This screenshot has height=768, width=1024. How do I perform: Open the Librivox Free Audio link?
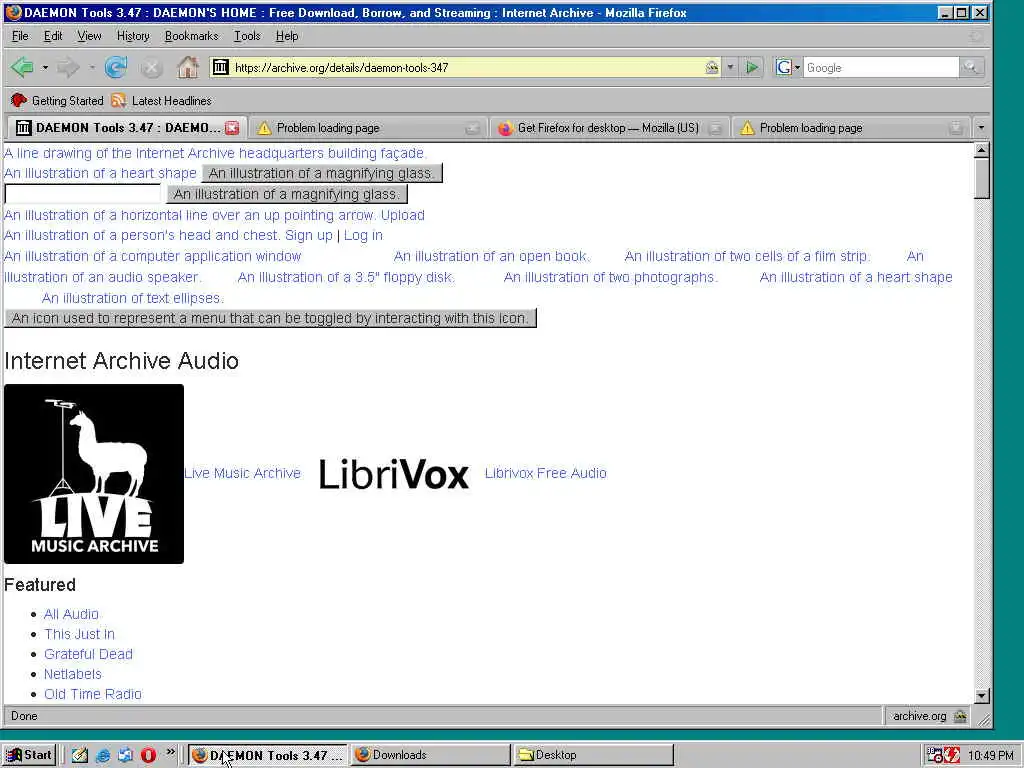545,473
